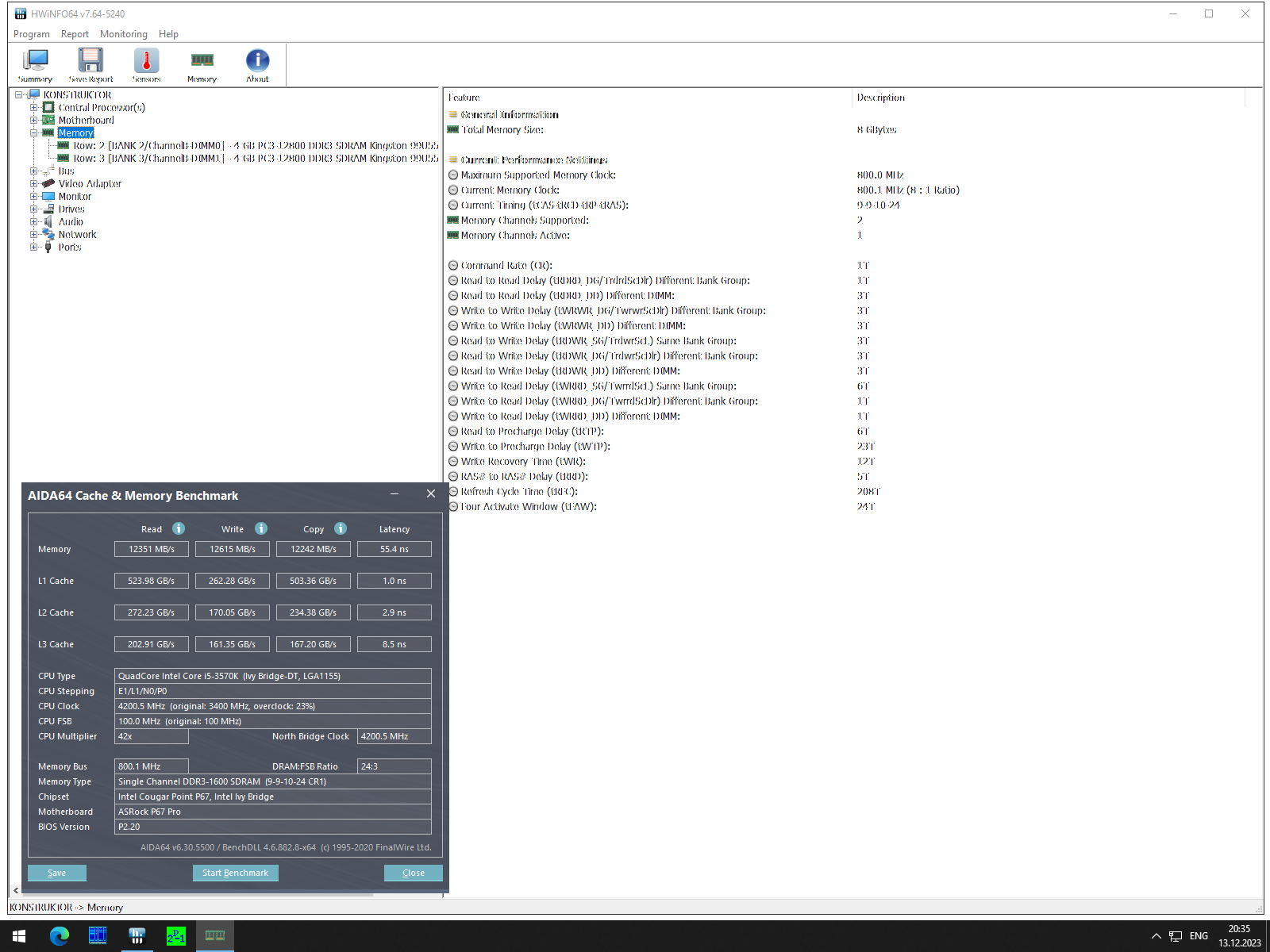Screen dimensions: 1270x952
Task: Collapse the KONSTRUKTOR root node
Action: [18, 95]
